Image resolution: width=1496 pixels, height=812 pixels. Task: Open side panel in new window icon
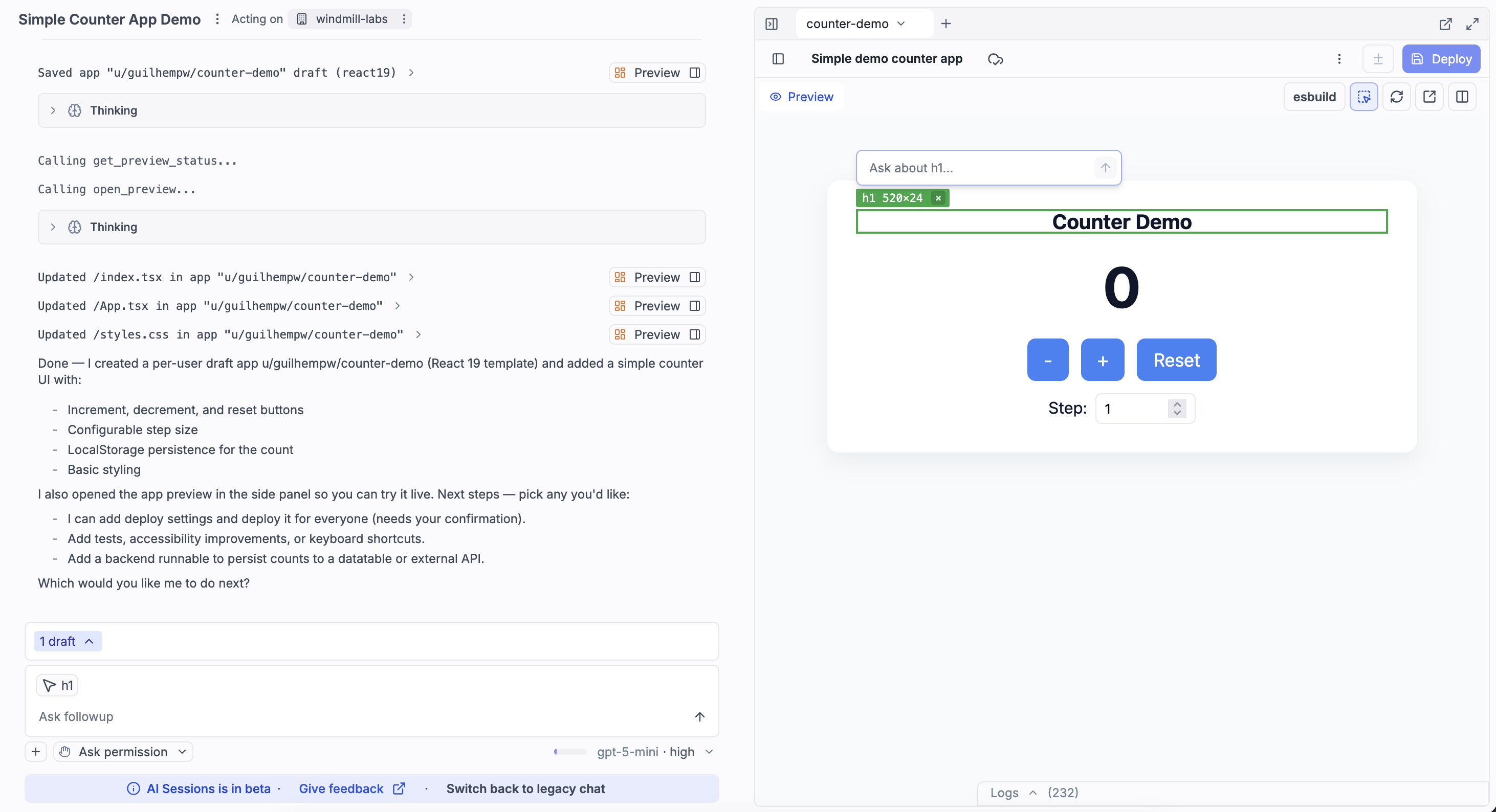(x=1445, y=24)
